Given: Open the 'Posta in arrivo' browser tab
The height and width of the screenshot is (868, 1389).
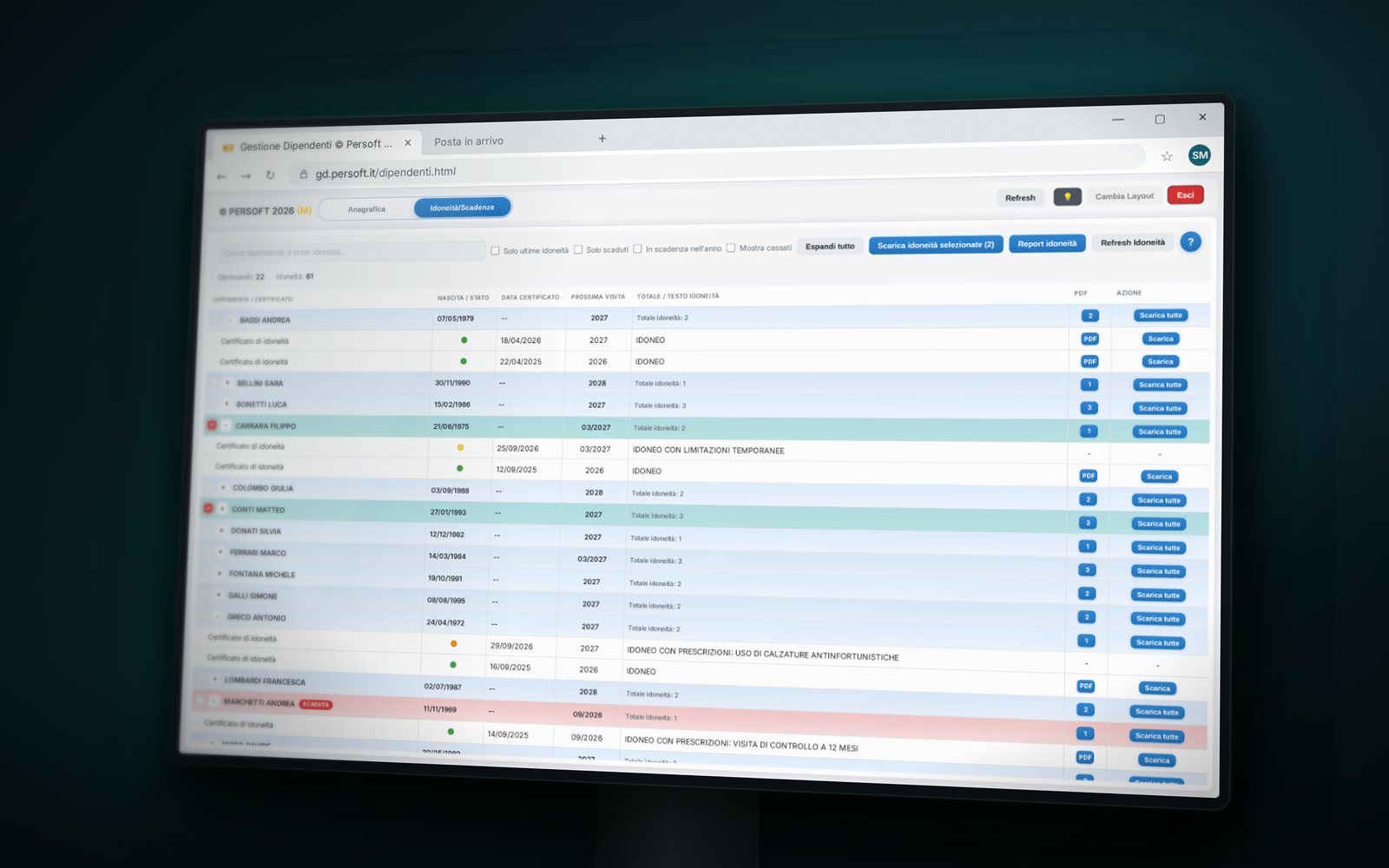Looking at the screenshot, I should pos(469,141).
